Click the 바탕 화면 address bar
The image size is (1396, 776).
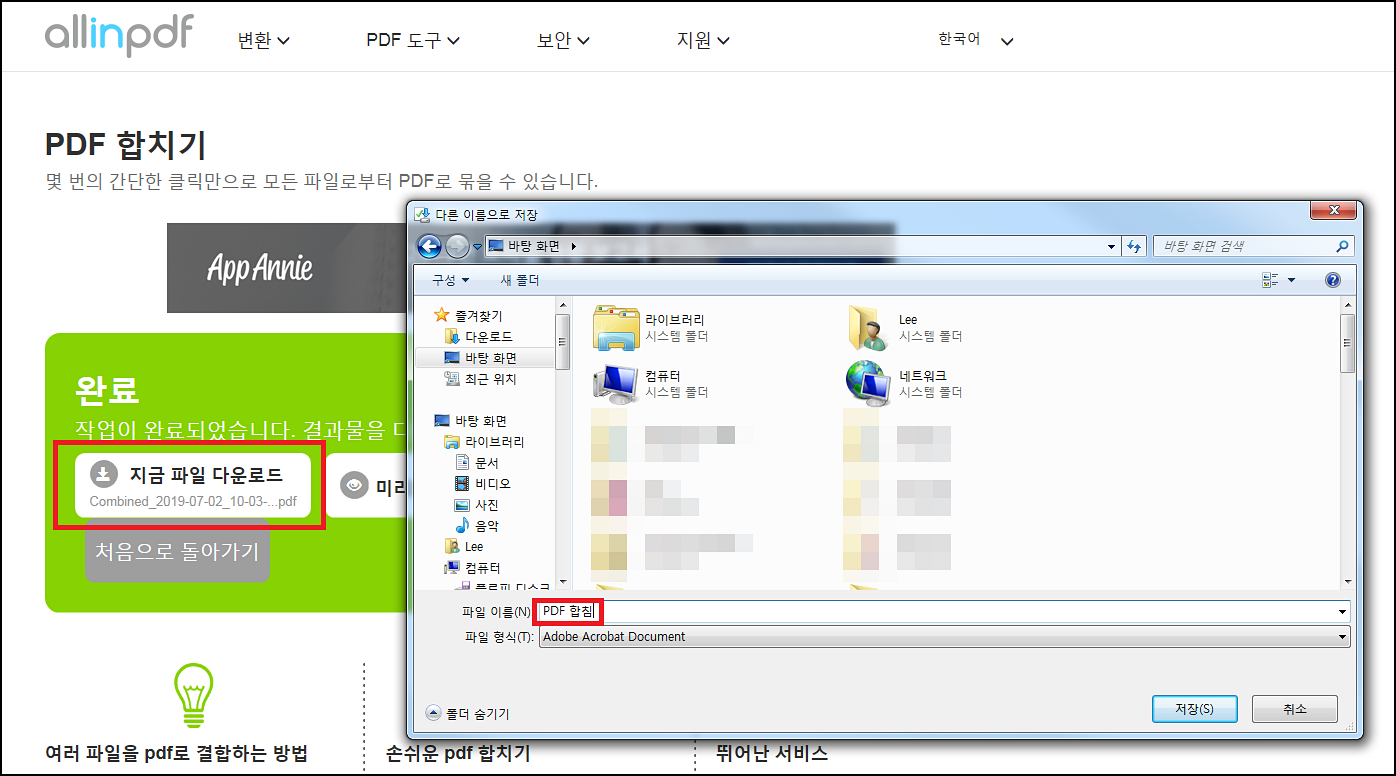pyautogui.click(x=802, y=246)
